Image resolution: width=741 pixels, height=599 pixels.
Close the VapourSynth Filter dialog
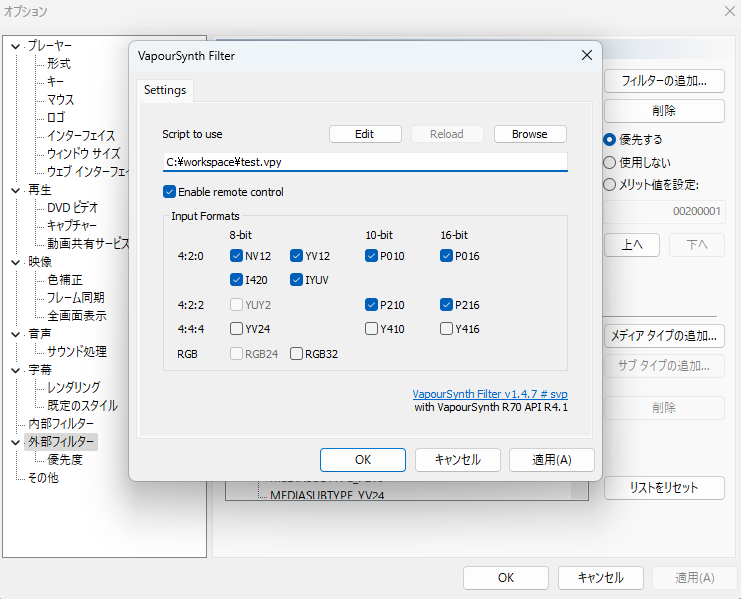[586, 55]
